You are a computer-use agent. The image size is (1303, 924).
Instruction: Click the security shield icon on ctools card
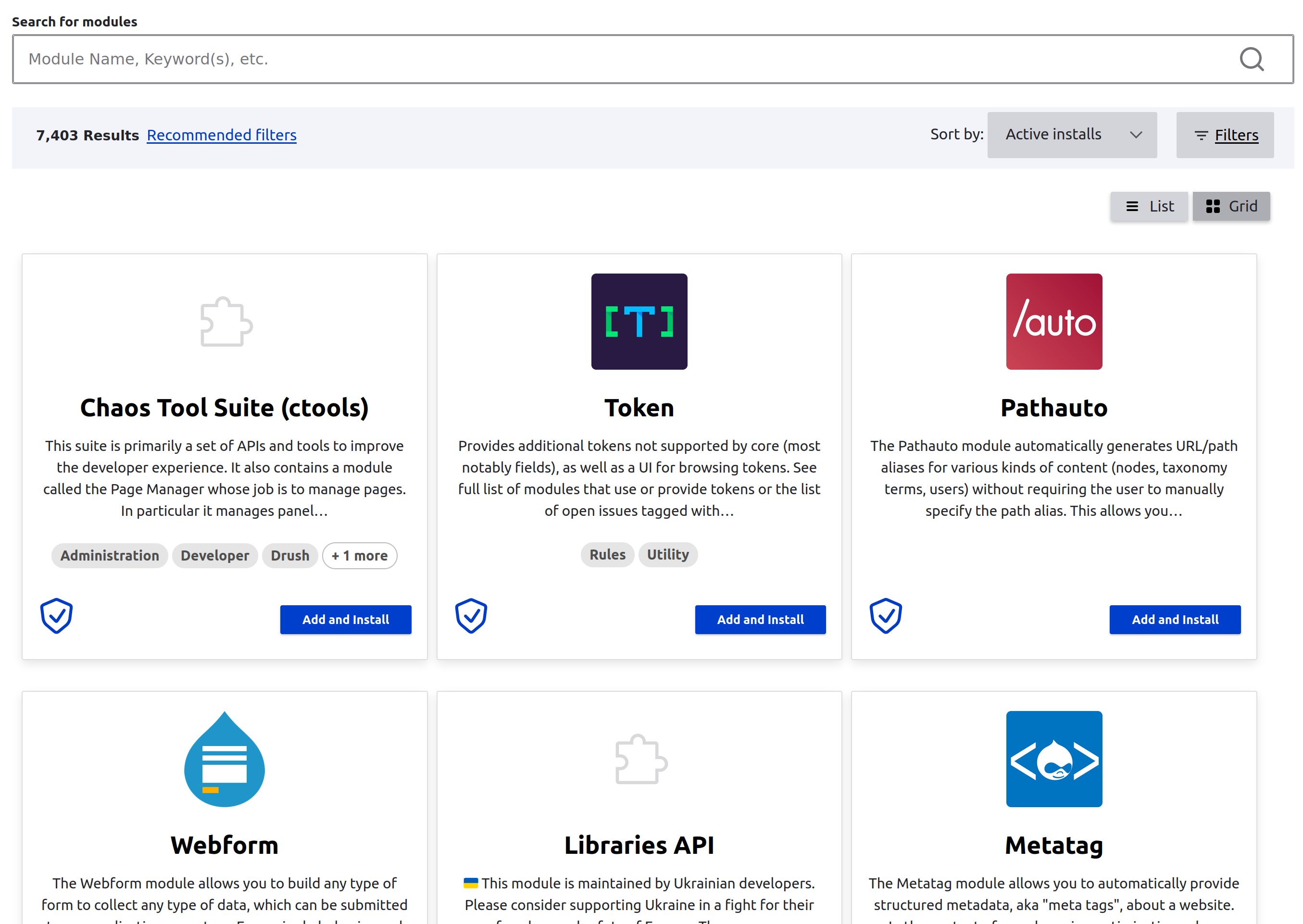point(56,615)
